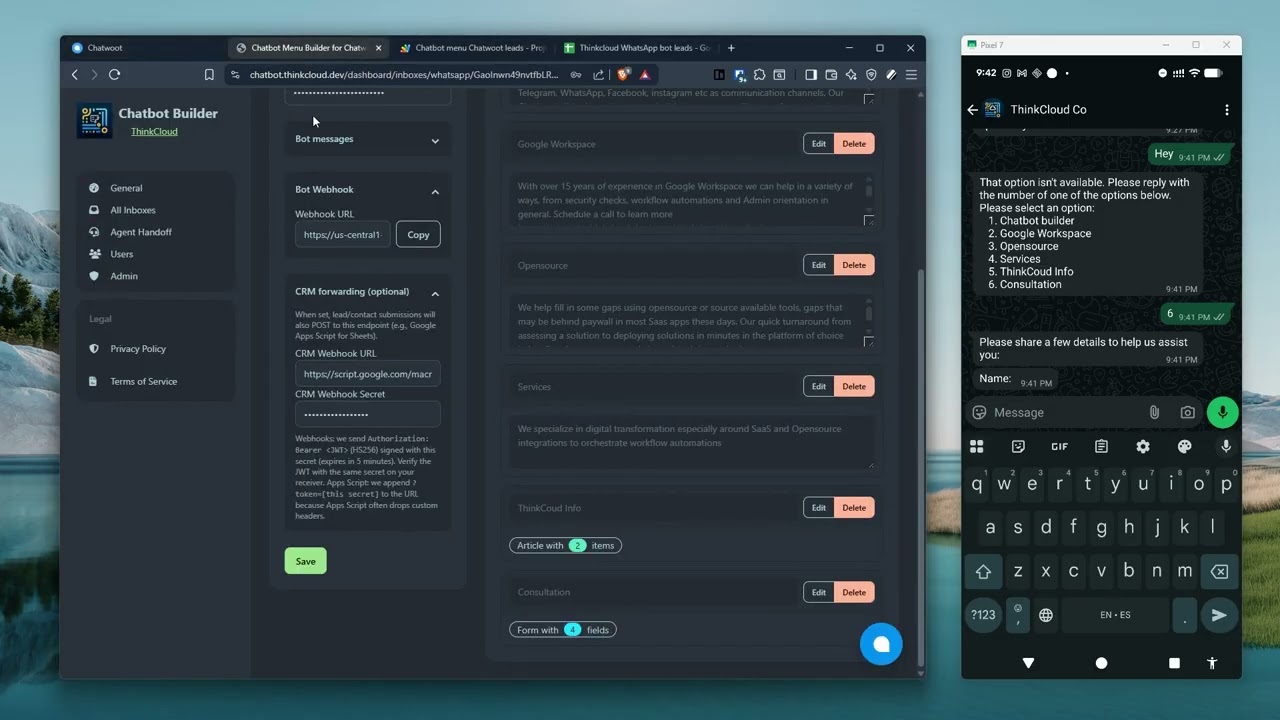Open the General sidebar item
Screen dimensions: 1280x720
click(126, 188)
